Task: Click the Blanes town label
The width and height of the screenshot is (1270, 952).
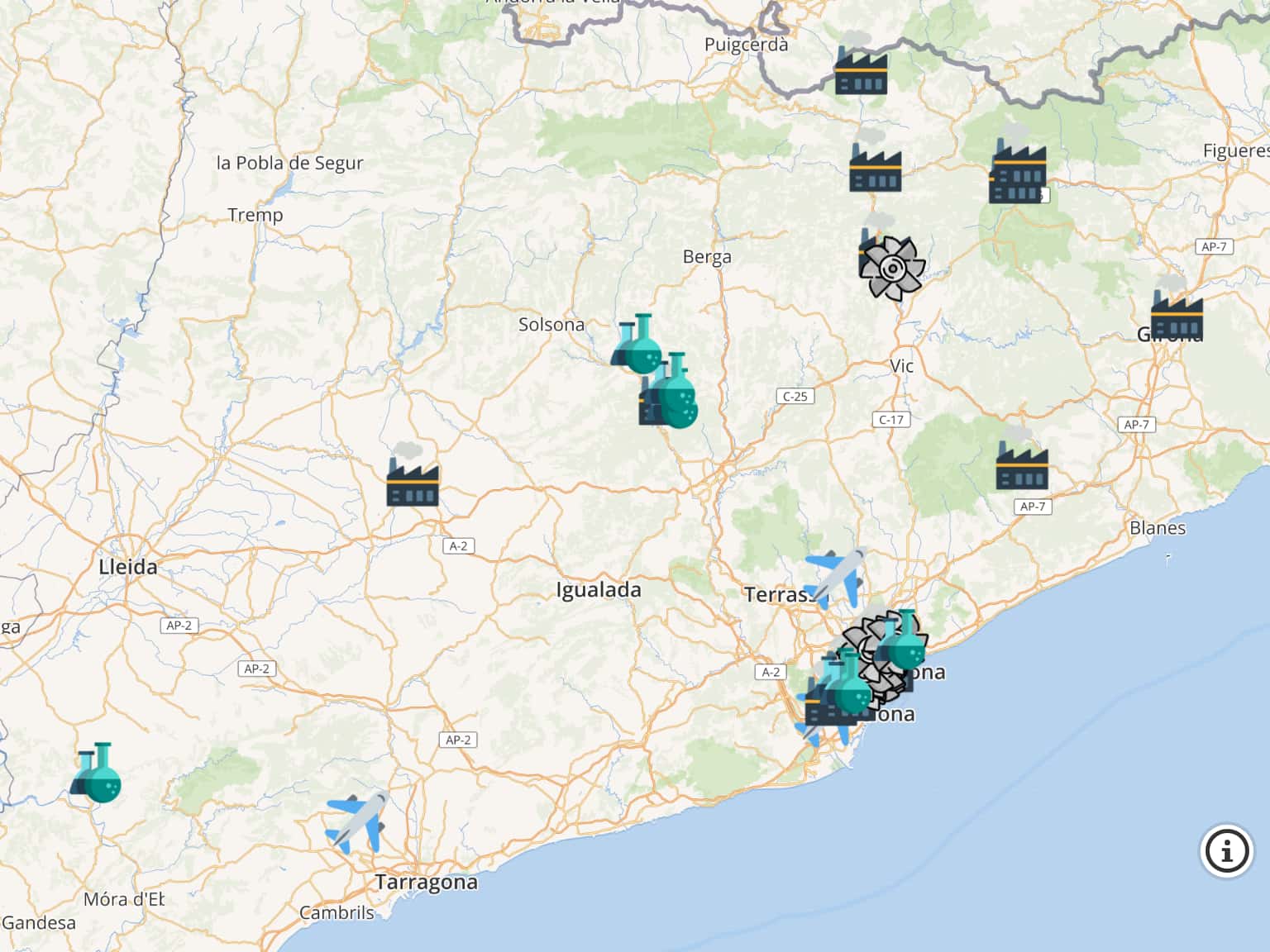Action: point(1157,528)
